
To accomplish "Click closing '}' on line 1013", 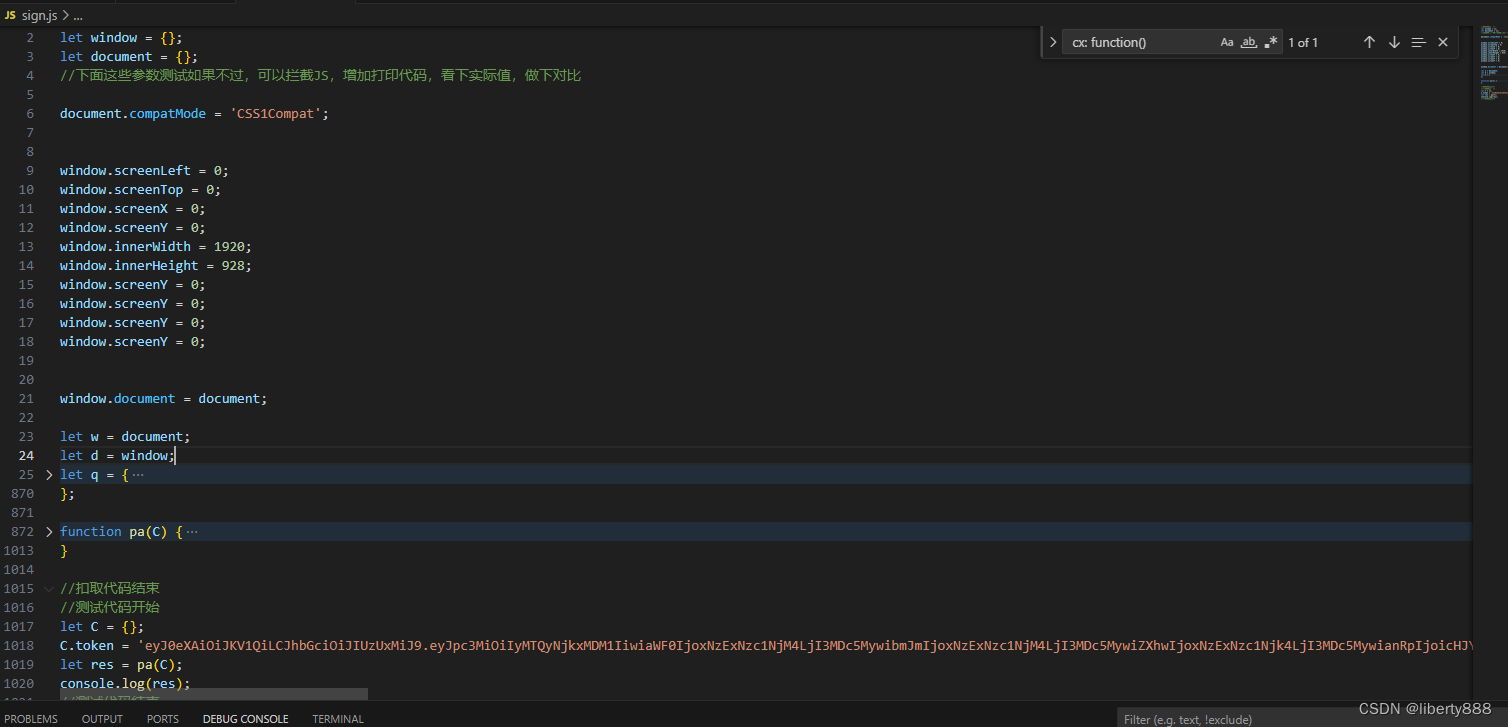I will pos(64,551).
